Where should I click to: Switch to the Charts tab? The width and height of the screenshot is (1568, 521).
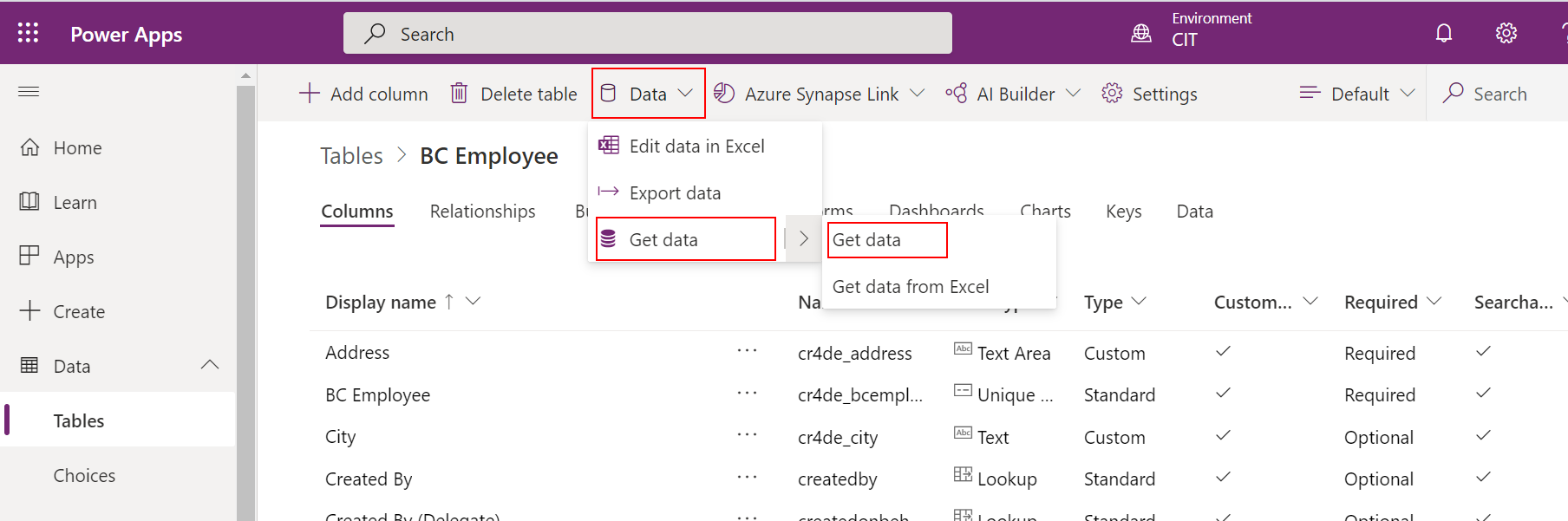(x=1045, y=210)
